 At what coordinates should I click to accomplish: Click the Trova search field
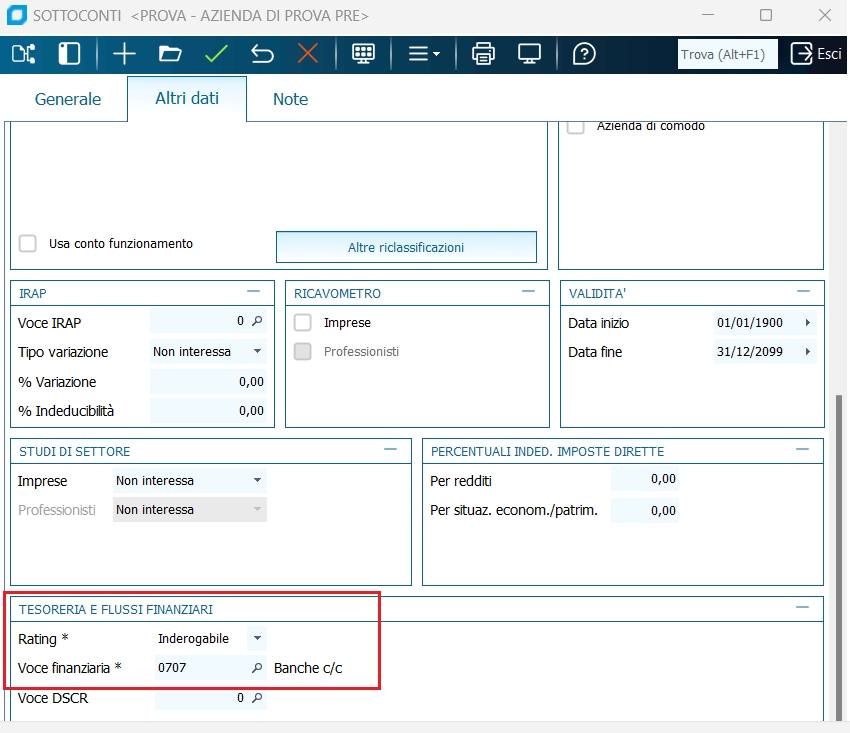[x=728, y=55]
